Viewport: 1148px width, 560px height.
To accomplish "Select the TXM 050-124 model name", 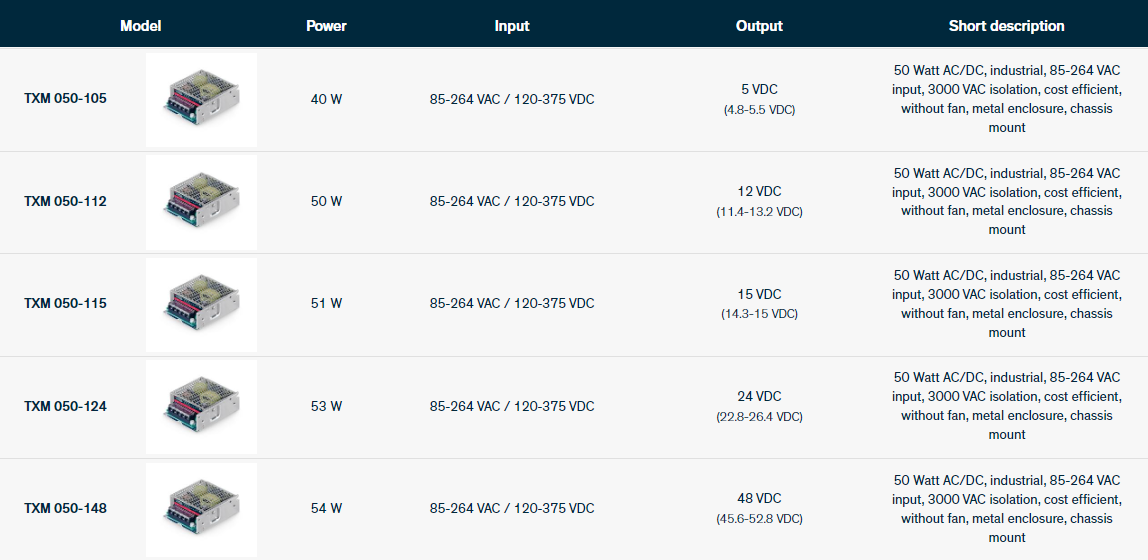I will (x=66, y=406).
